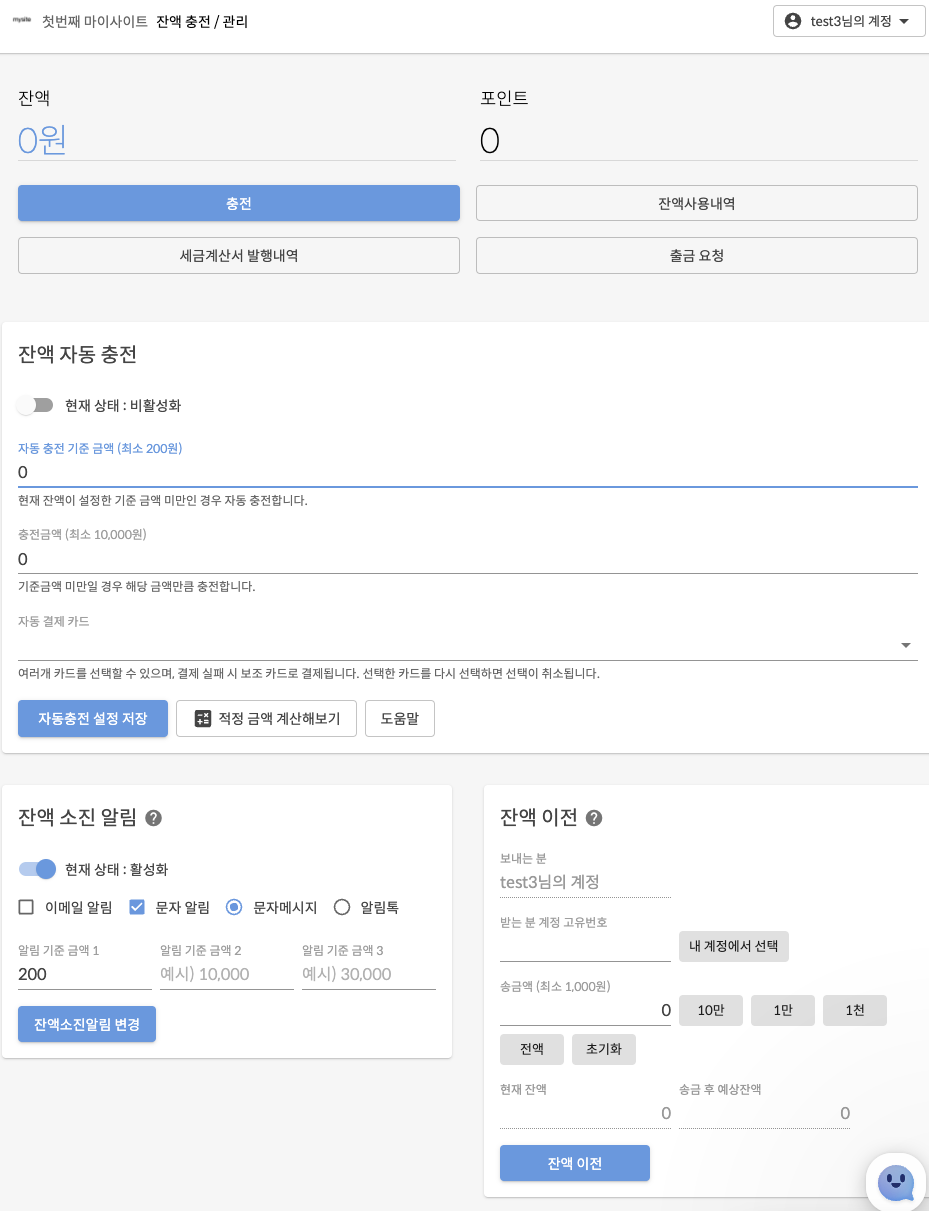Image resolution: width=929 pixels, height=1211 pixels.
Task: Click the 자동 충전 기준 금액 input field
Action: point(467,472)
